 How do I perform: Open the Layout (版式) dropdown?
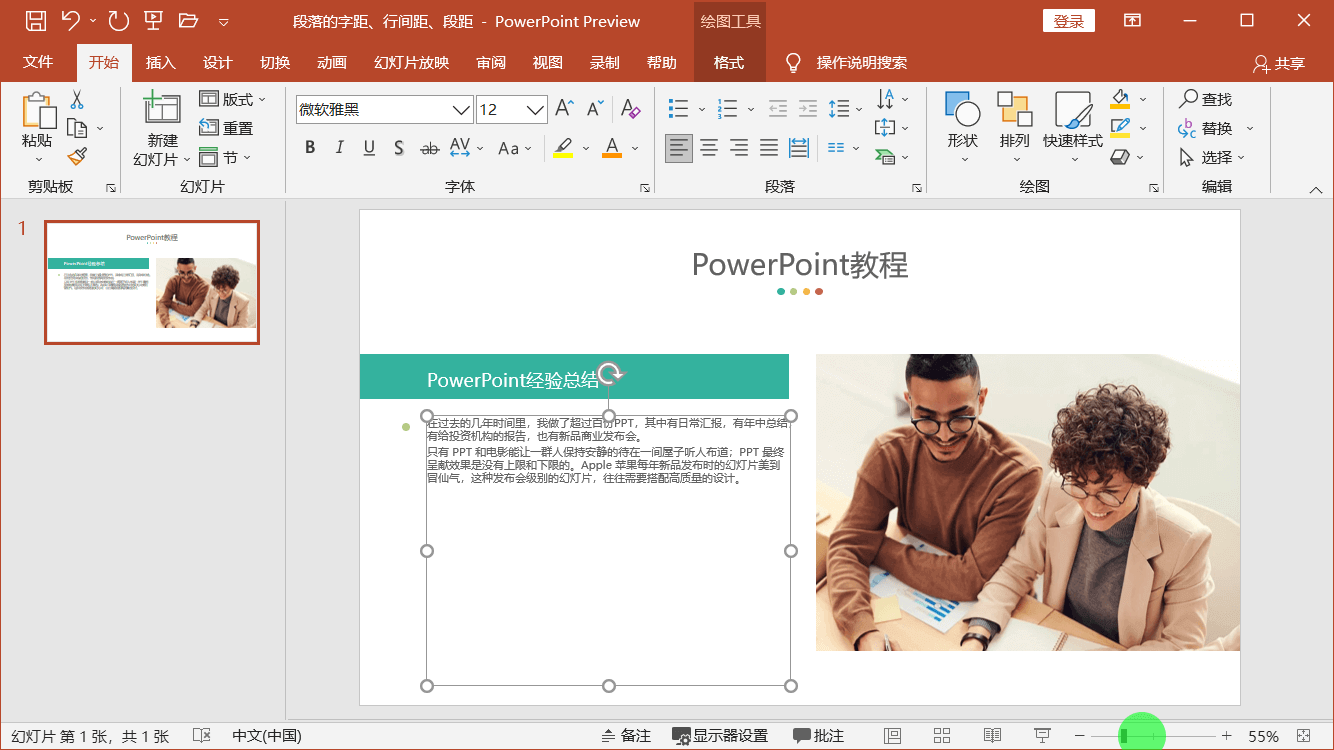coord(233,99)
